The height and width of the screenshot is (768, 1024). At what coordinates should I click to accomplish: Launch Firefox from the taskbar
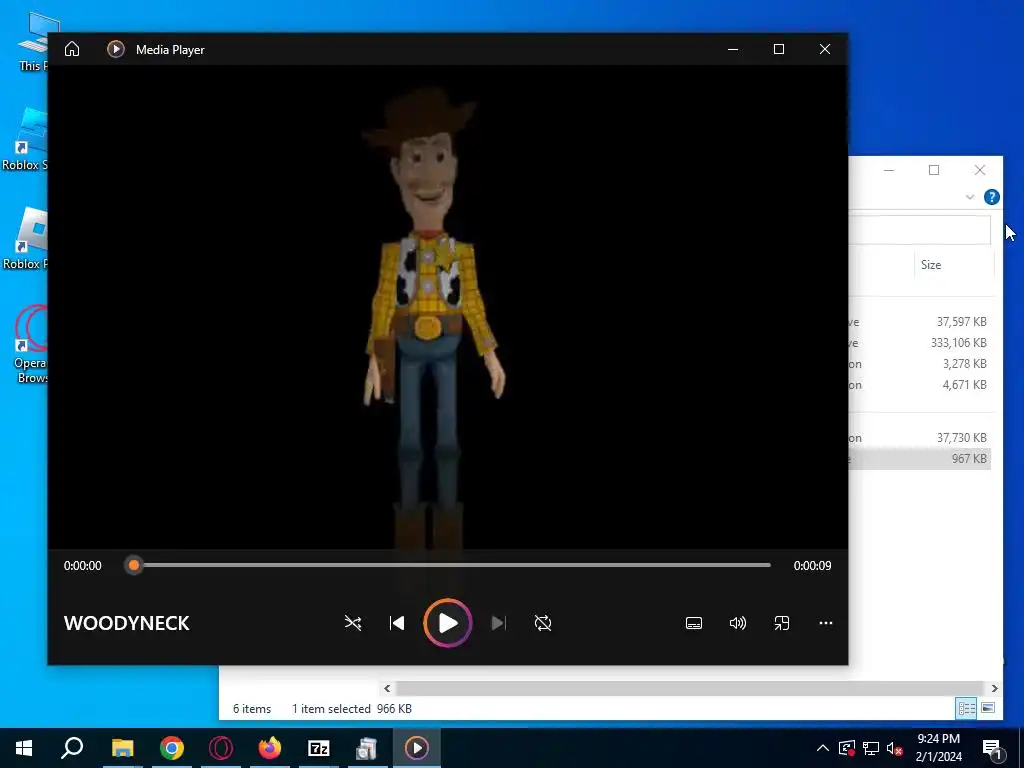pyautogui.click(x=270, y=748)
